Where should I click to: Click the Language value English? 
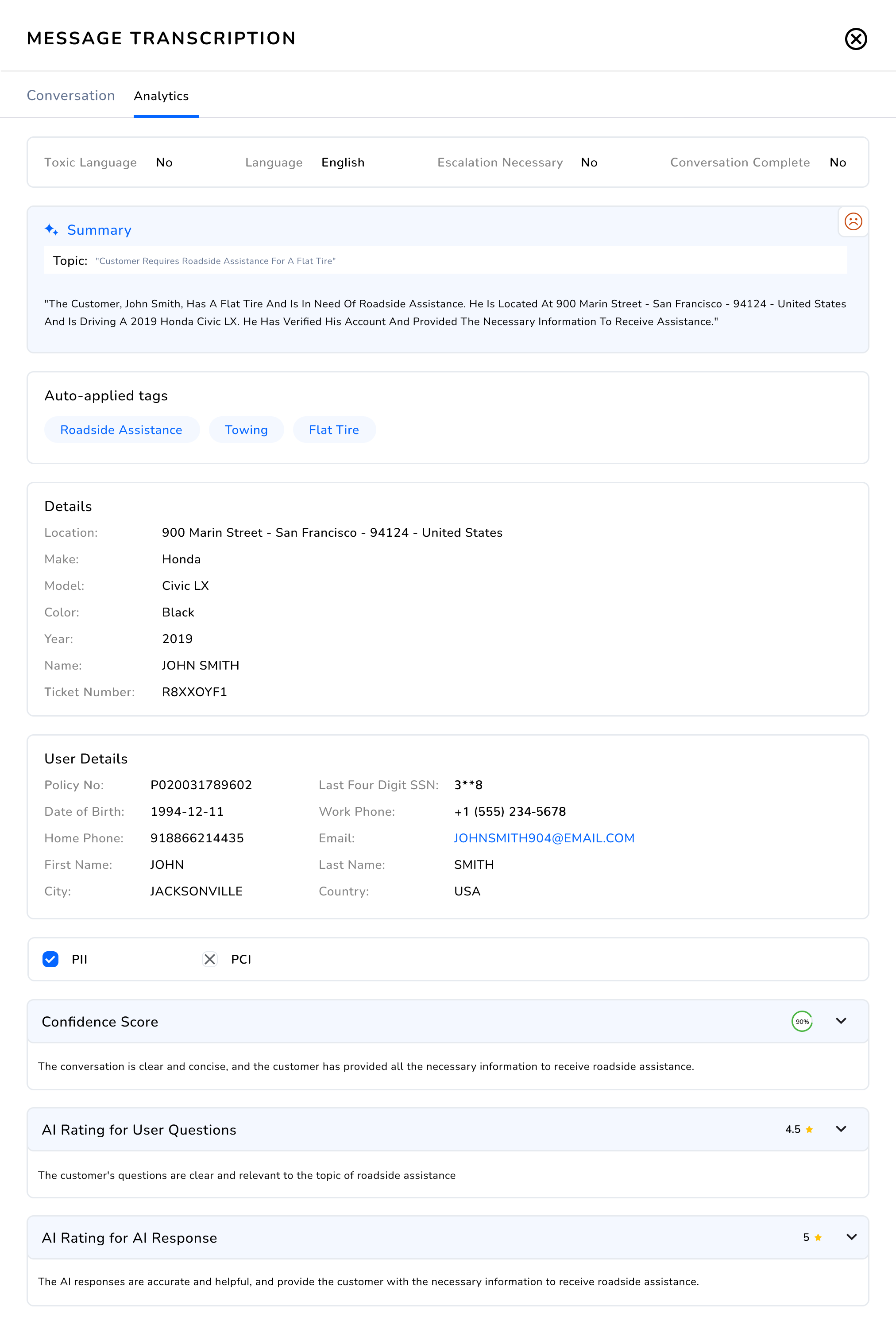click(343, 163)
